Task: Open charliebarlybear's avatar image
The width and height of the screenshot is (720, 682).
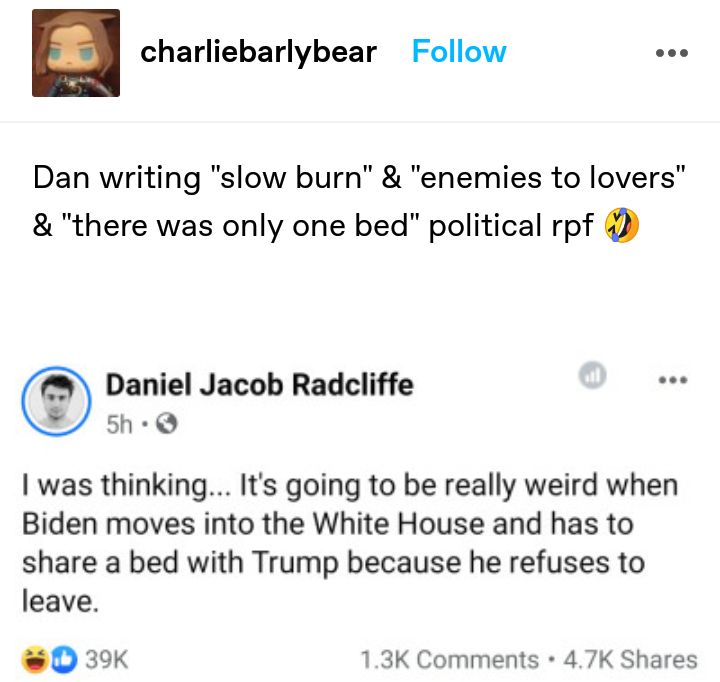Action: click(76, 53)
